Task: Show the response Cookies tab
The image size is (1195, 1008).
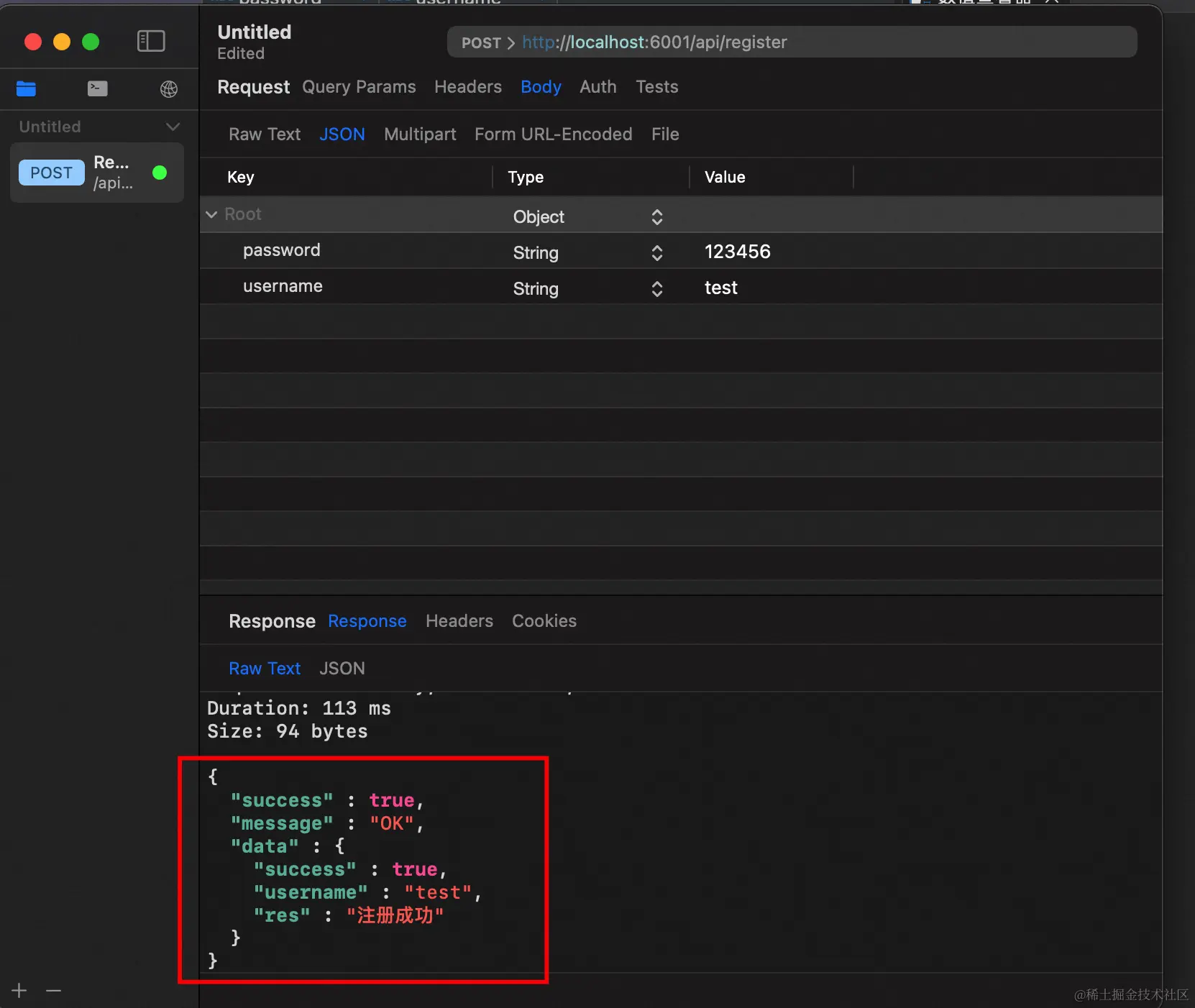Action: click(x=544, y=621)
